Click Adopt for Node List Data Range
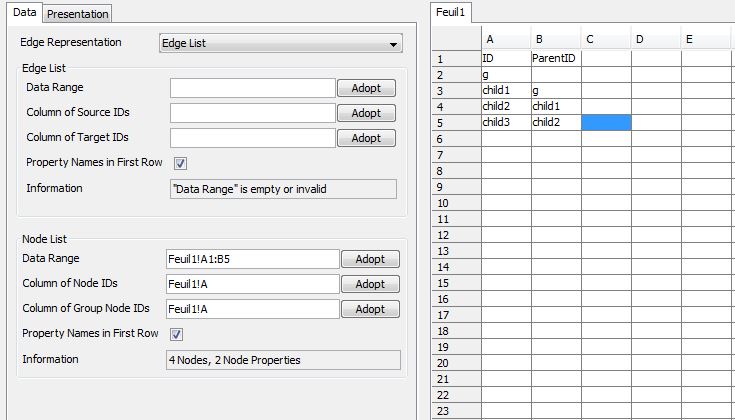 [x=370, y=259]
